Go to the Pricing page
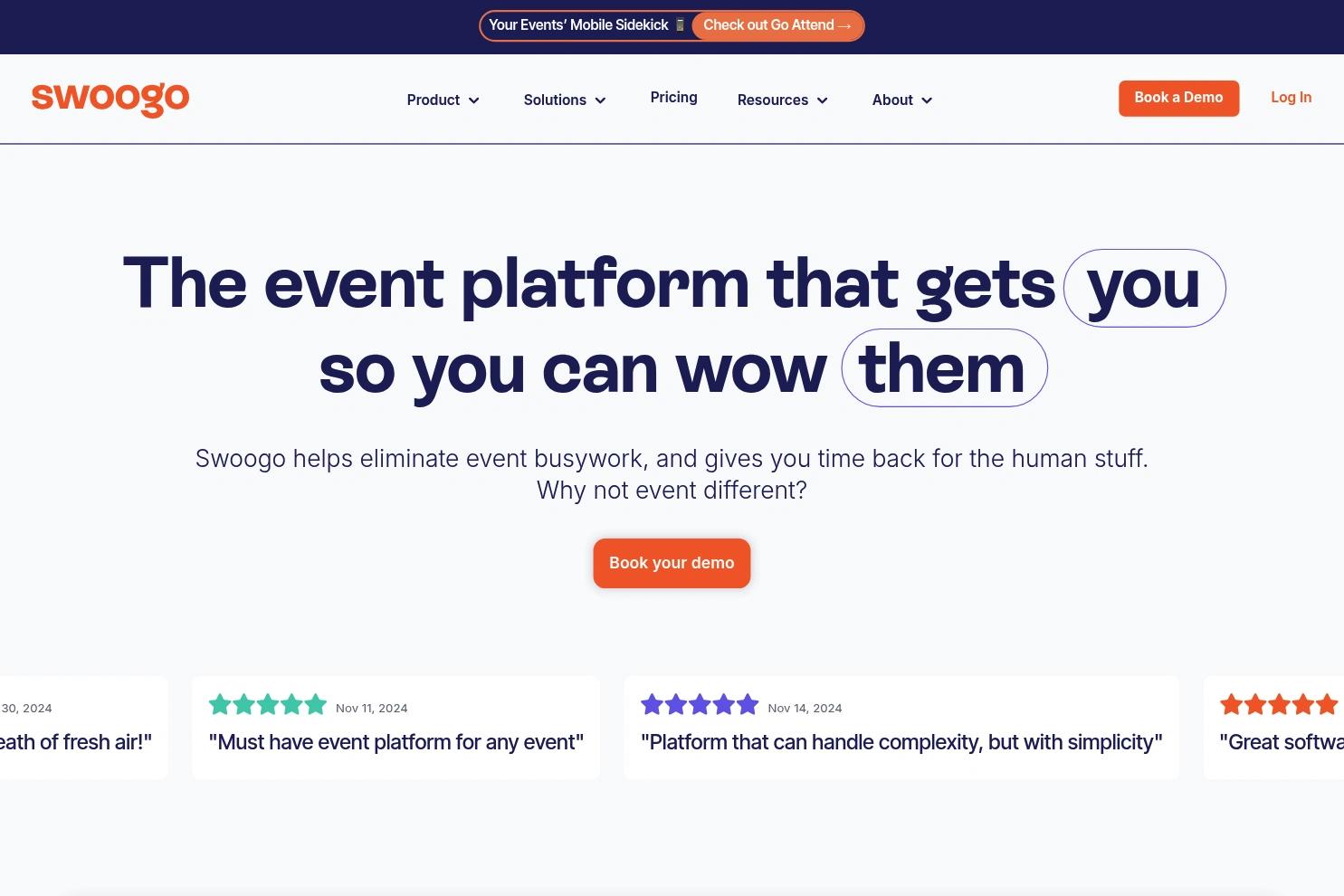1344x896 pixels. (x=673, y=97)
